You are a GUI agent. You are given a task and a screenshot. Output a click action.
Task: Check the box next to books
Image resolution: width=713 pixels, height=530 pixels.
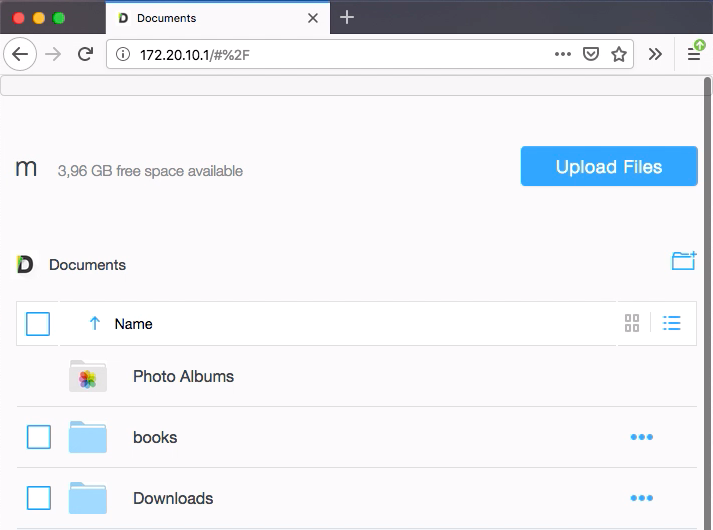pyautogui.click(x=38, y=437)
